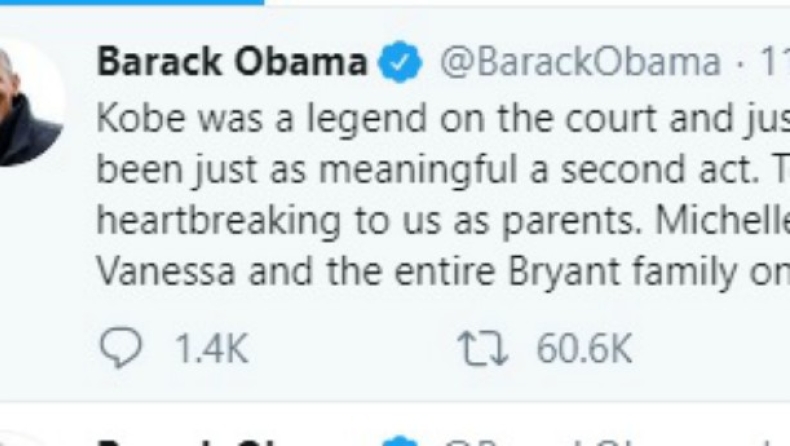Click the word 'Kobe' at tweet start
This screenshot has width=790, height=446.
point(142,118)
